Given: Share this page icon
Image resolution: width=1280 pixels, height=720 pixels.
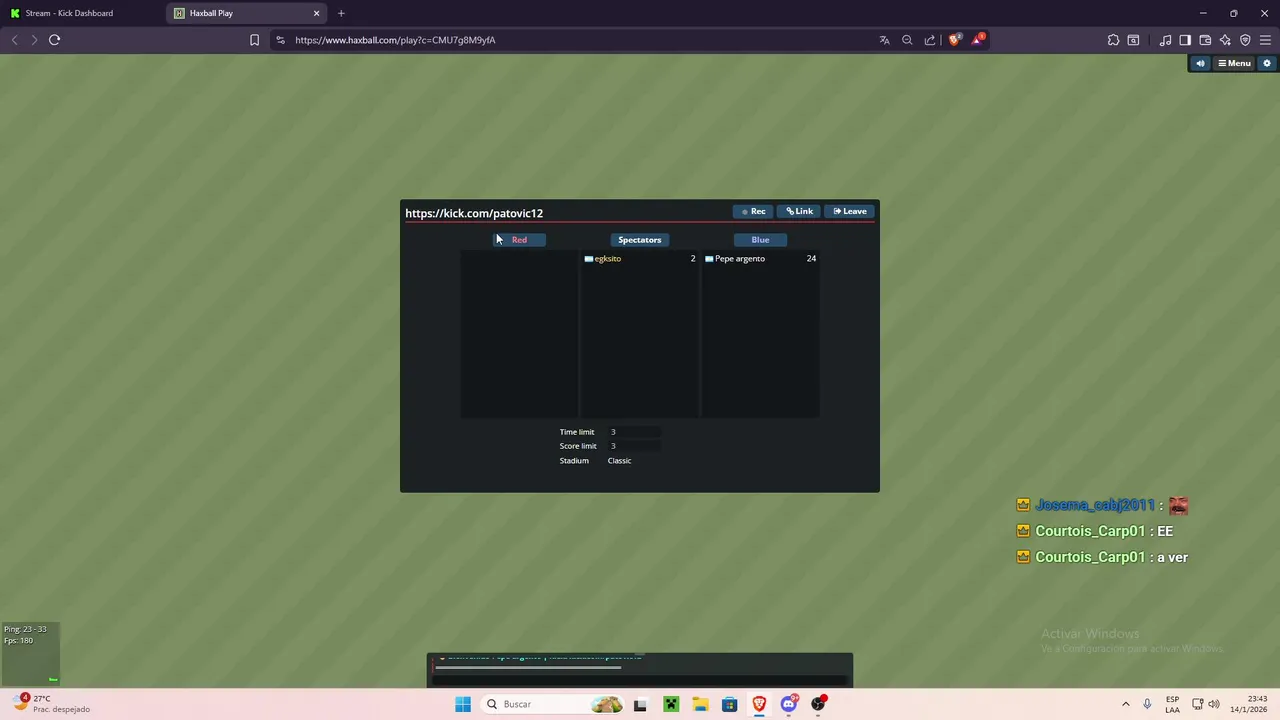Looking at the screenshot, I should (x=930, y=40).
